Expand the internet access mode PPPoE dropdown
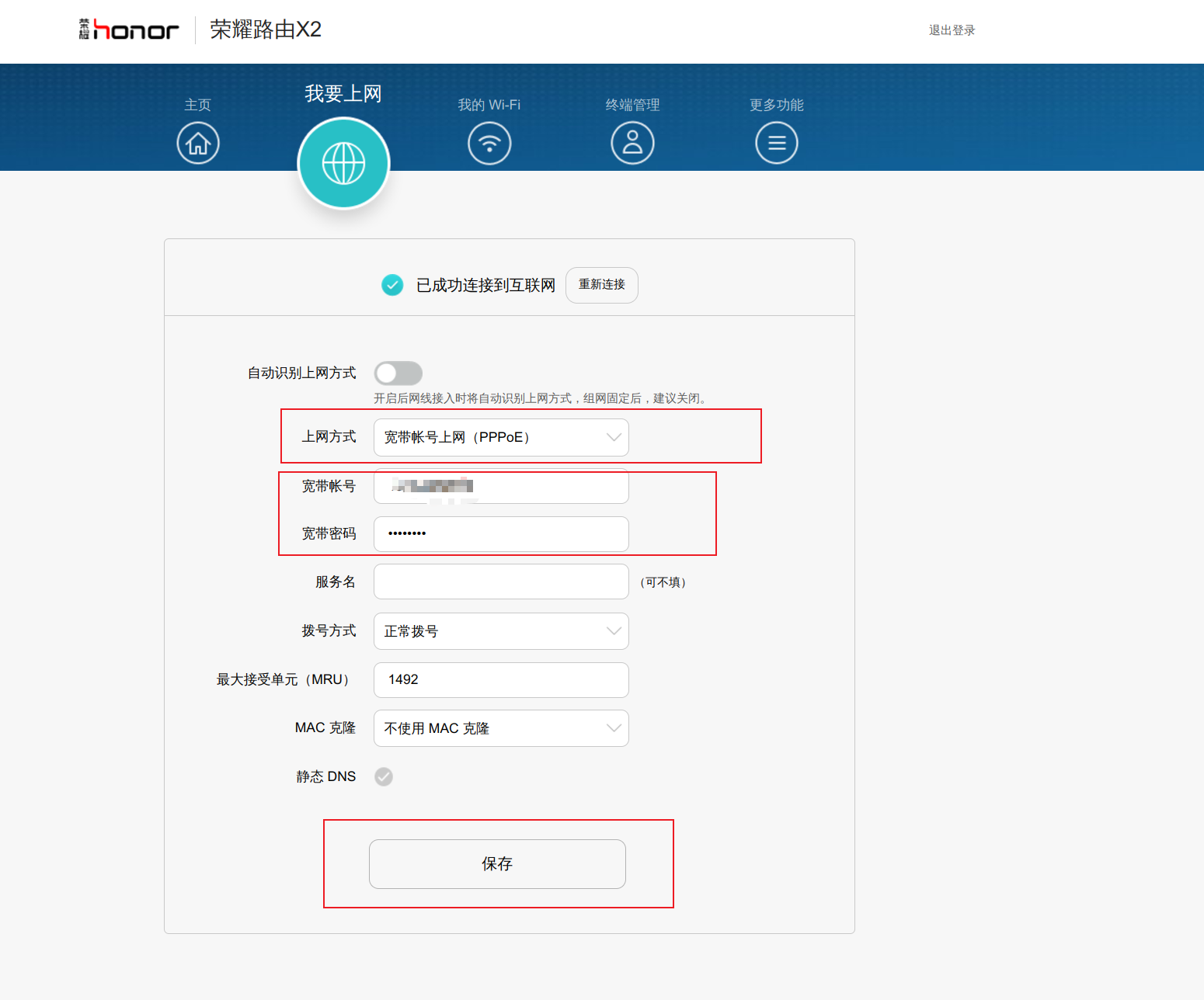This screenshot has height=1000, width=1204. 501,437
